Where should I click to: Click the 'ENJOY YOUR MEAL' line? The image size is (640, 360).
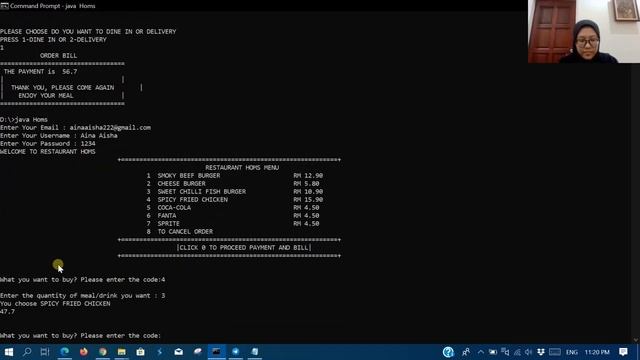tap(46, 96)
